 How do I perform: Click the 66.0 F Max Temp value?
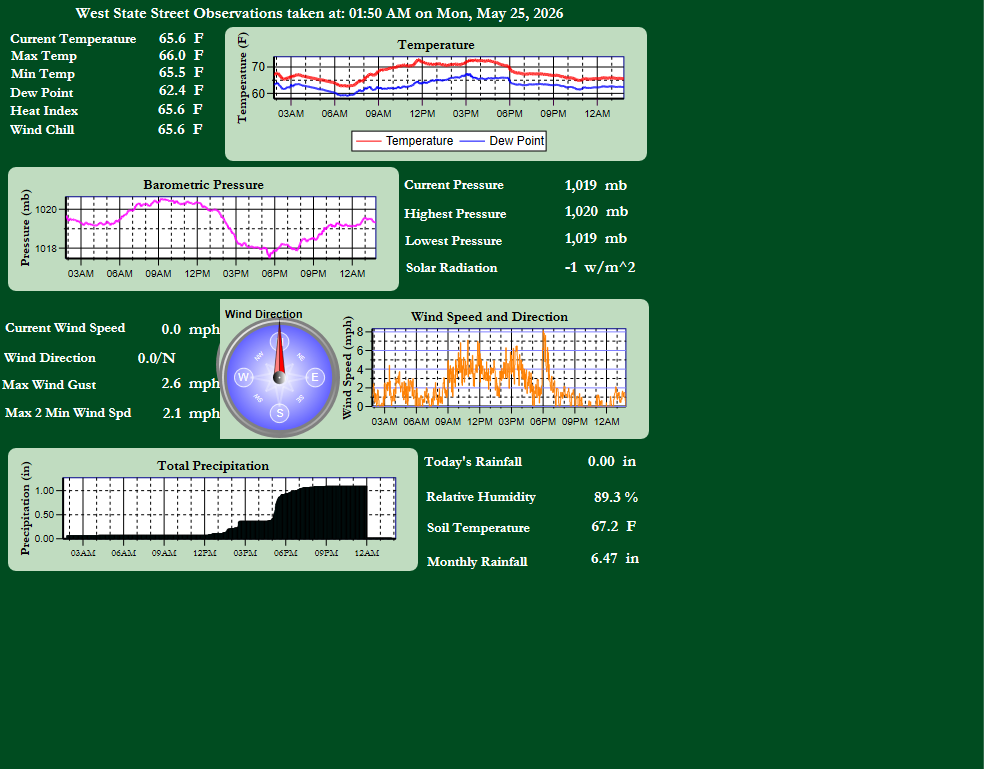181,56
